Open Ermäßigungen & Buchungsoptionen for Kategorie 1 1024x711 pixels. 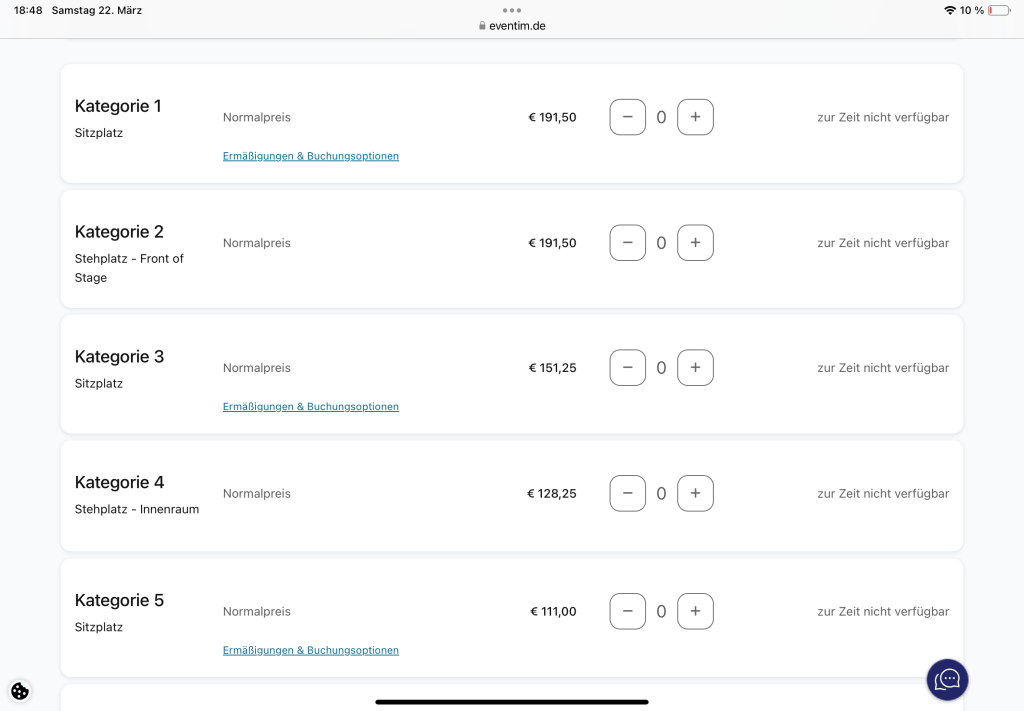(310, 156)
